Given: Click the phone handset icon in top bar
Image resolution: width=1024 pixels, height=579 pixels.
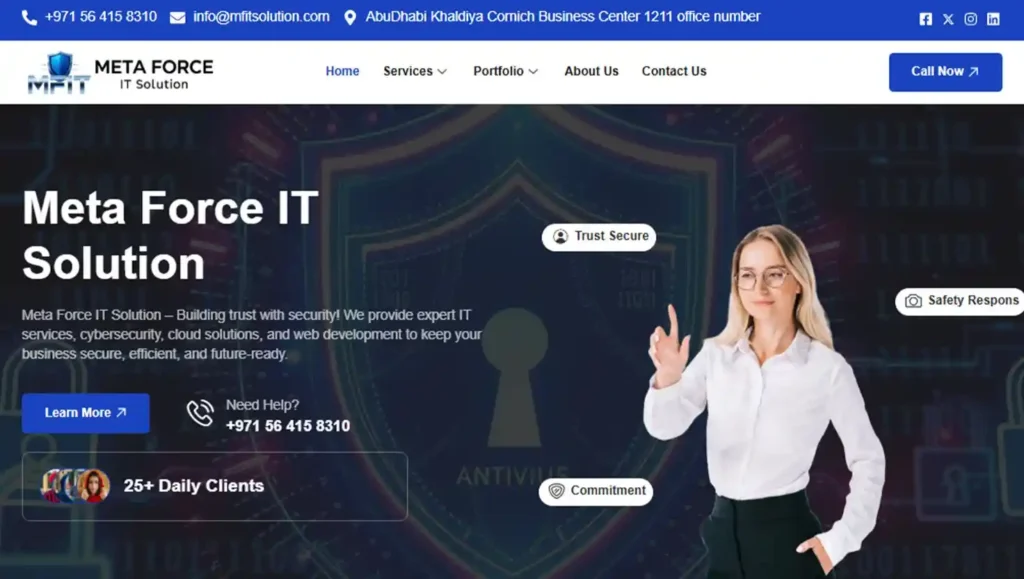Looking at the screenshot, I should point(29,18).
